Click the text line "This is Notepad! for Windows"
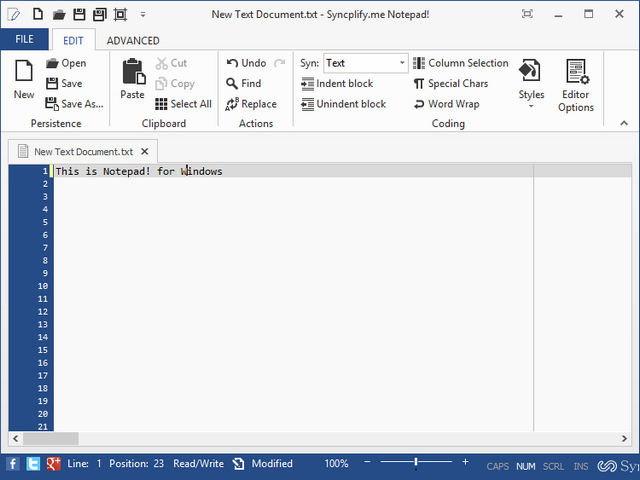The height and width of the screenshot is (480, 640). pos(139,171)
